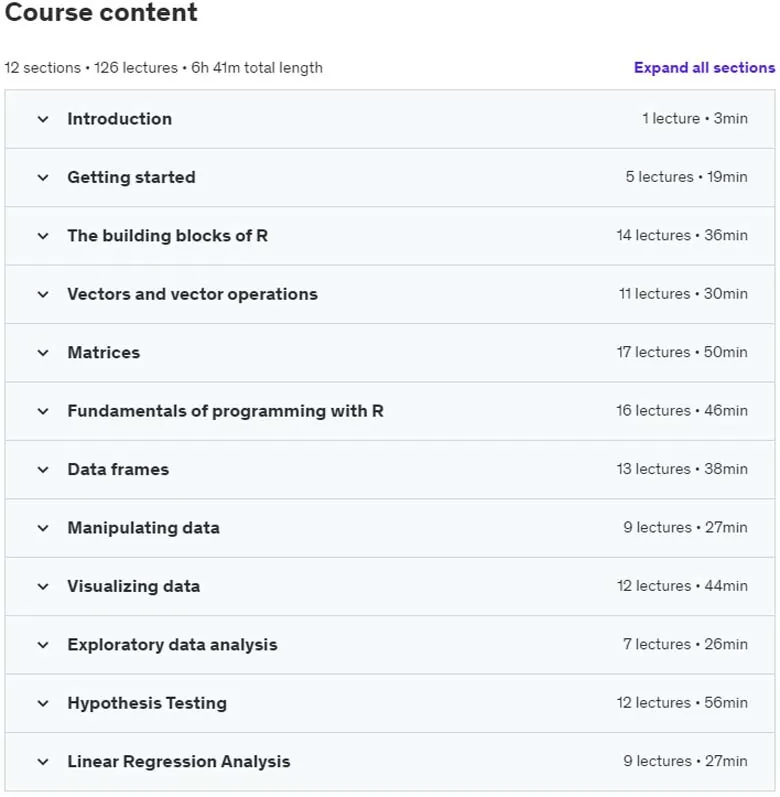Expand chevron for Exploratory data analysis
Image resolution: width=780 pixels, height=797 pixels.
click(43, 646)
